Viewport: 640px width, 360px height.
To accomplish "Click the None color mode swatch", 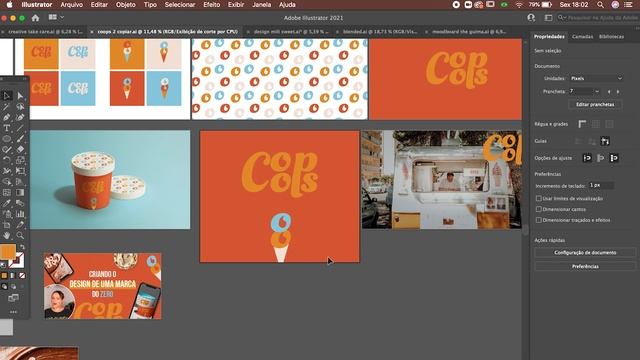I will point(22,276).
